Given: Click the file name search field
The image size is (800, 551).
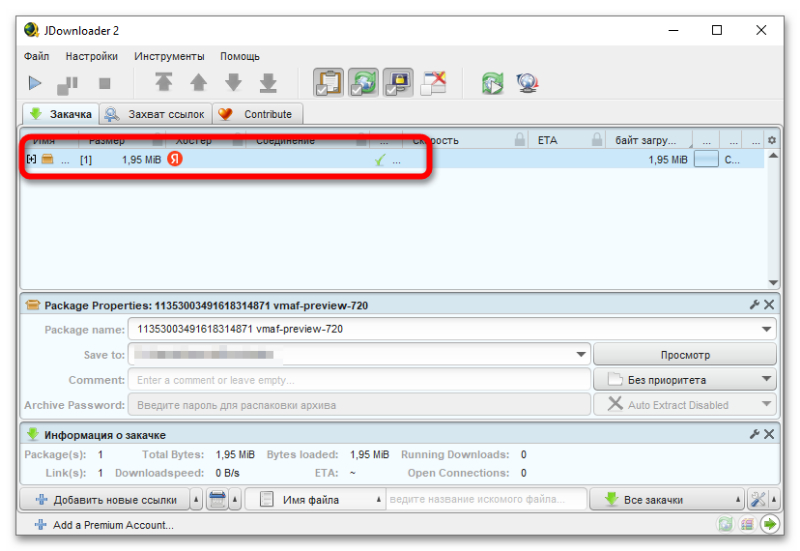Looking at the screenshot, I should click(486, 499).
